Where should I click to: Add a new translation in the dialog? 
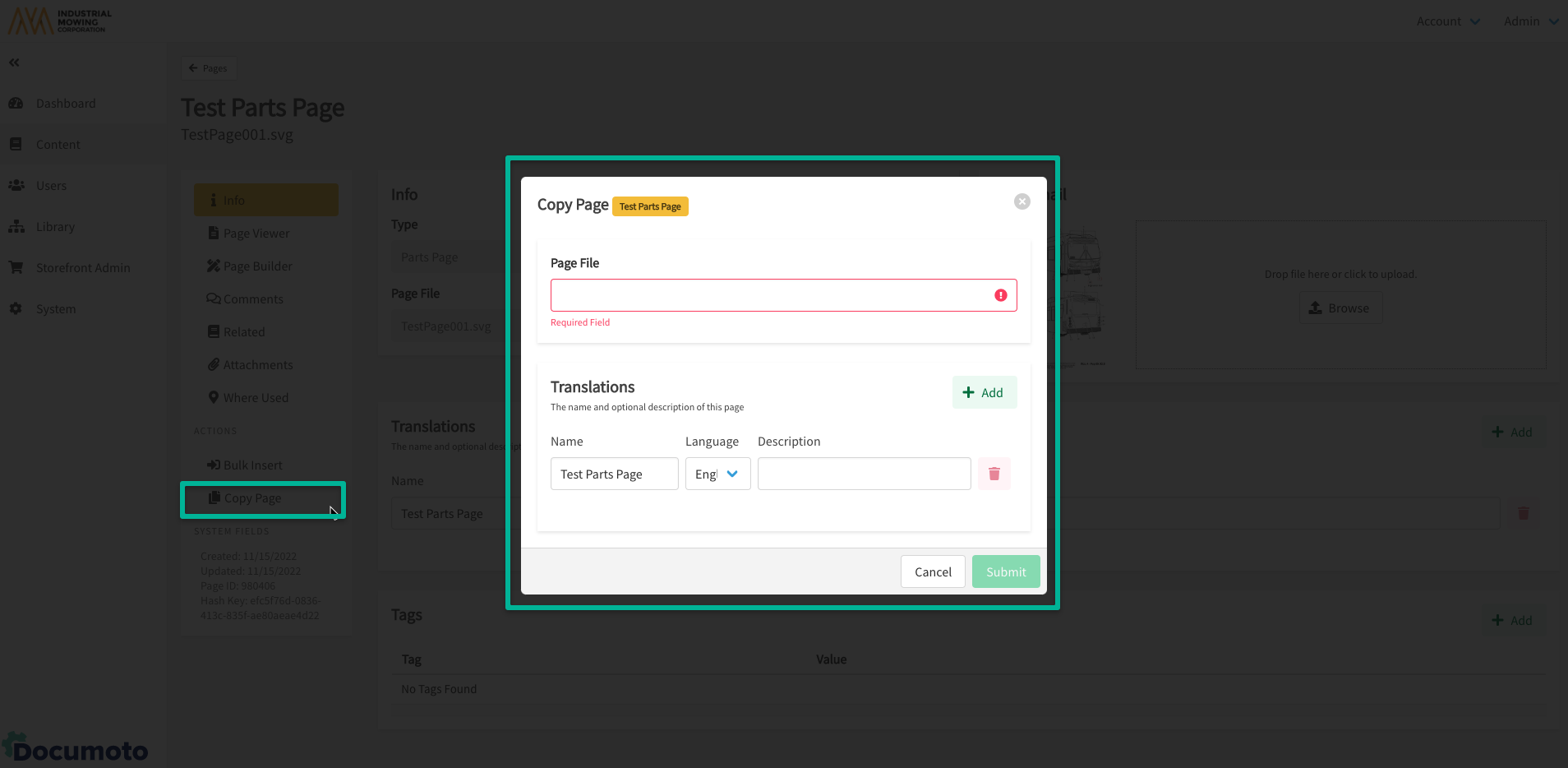984,392
